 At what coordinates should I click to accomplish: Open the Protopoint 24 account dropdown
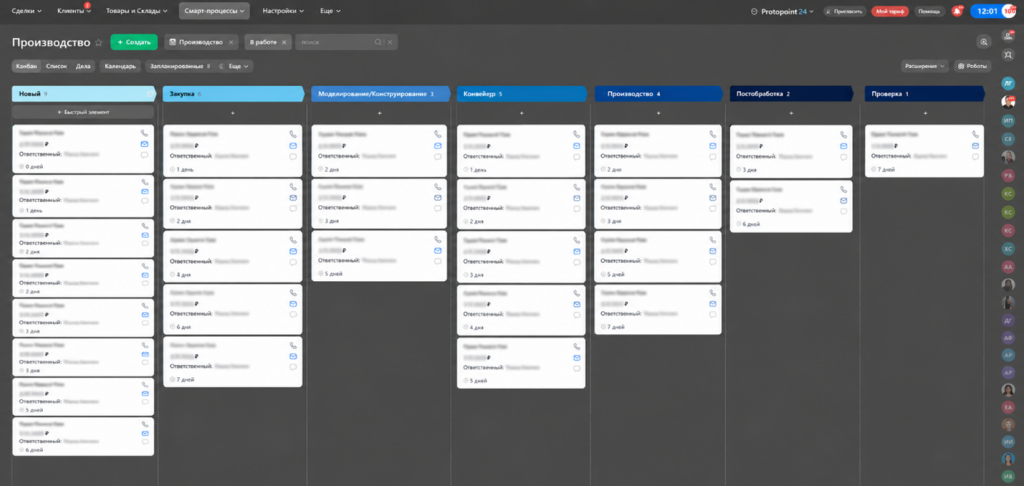click(x=783, y=11)
